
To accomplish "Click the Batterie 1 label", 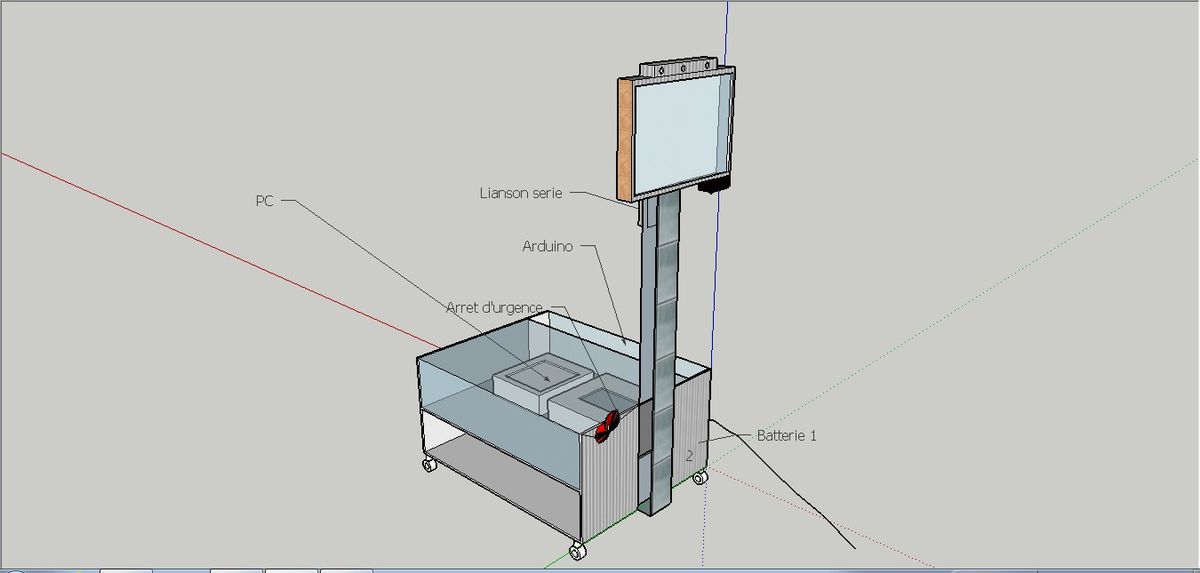I will tap(786, 436).
